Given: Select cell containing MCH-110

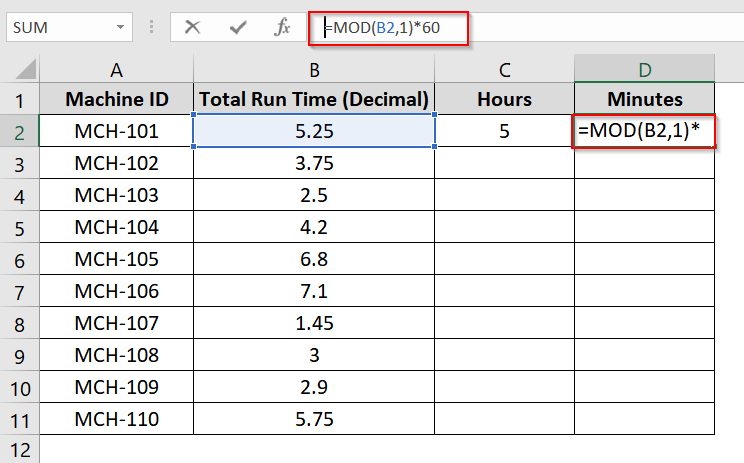Looking at the screenshot, I should pos(117,419).
